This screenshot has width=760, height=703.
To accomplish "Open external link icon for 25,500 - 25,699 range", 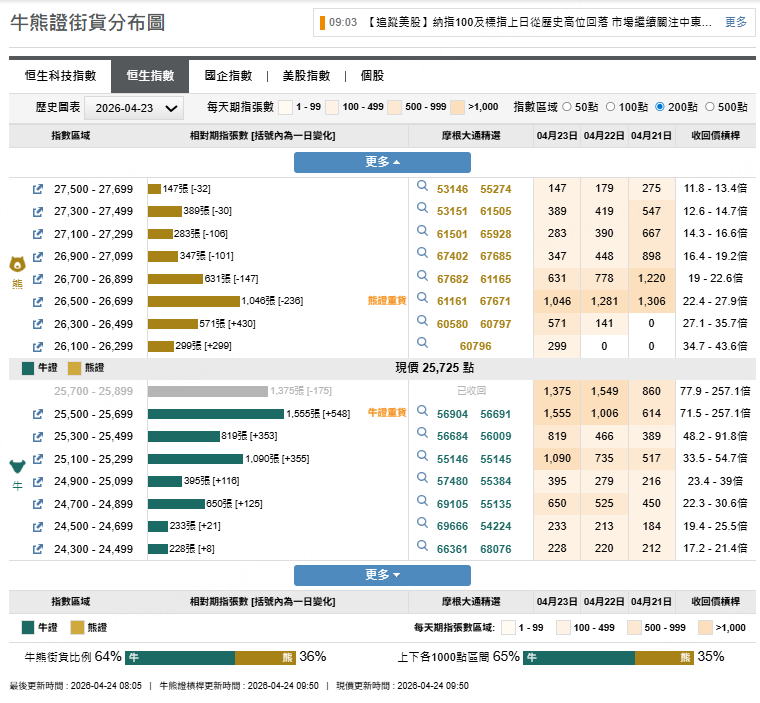I will click(x=38, y=414).
